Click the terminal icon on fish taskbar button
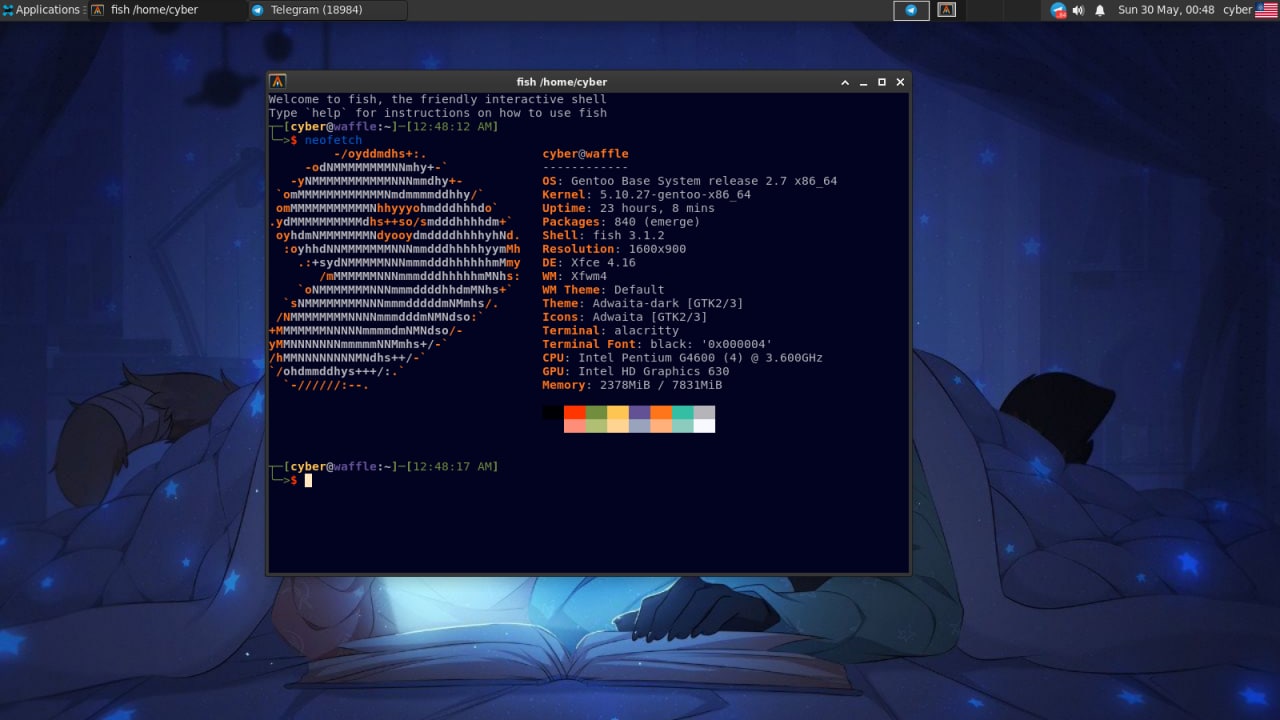 (97, 10)
